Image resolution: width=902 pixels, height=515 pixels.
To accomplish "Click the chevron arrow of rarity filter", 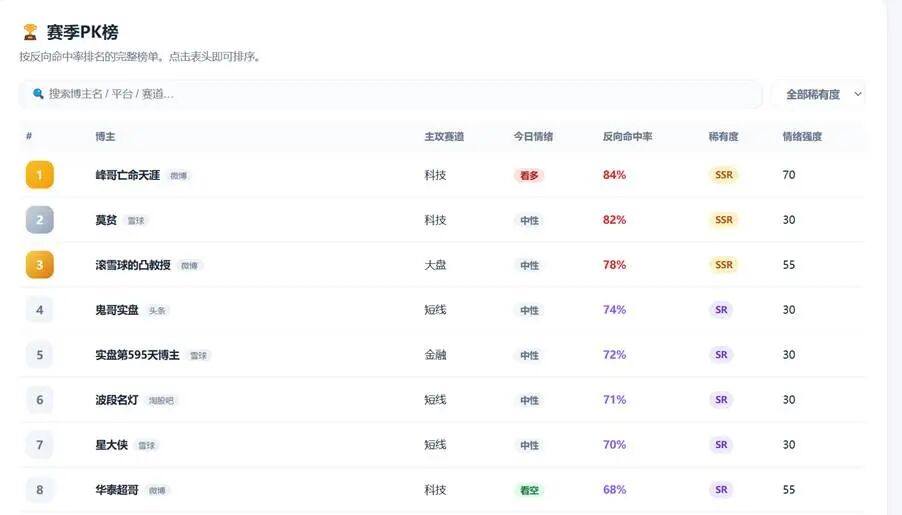I will tap(858, 94).
